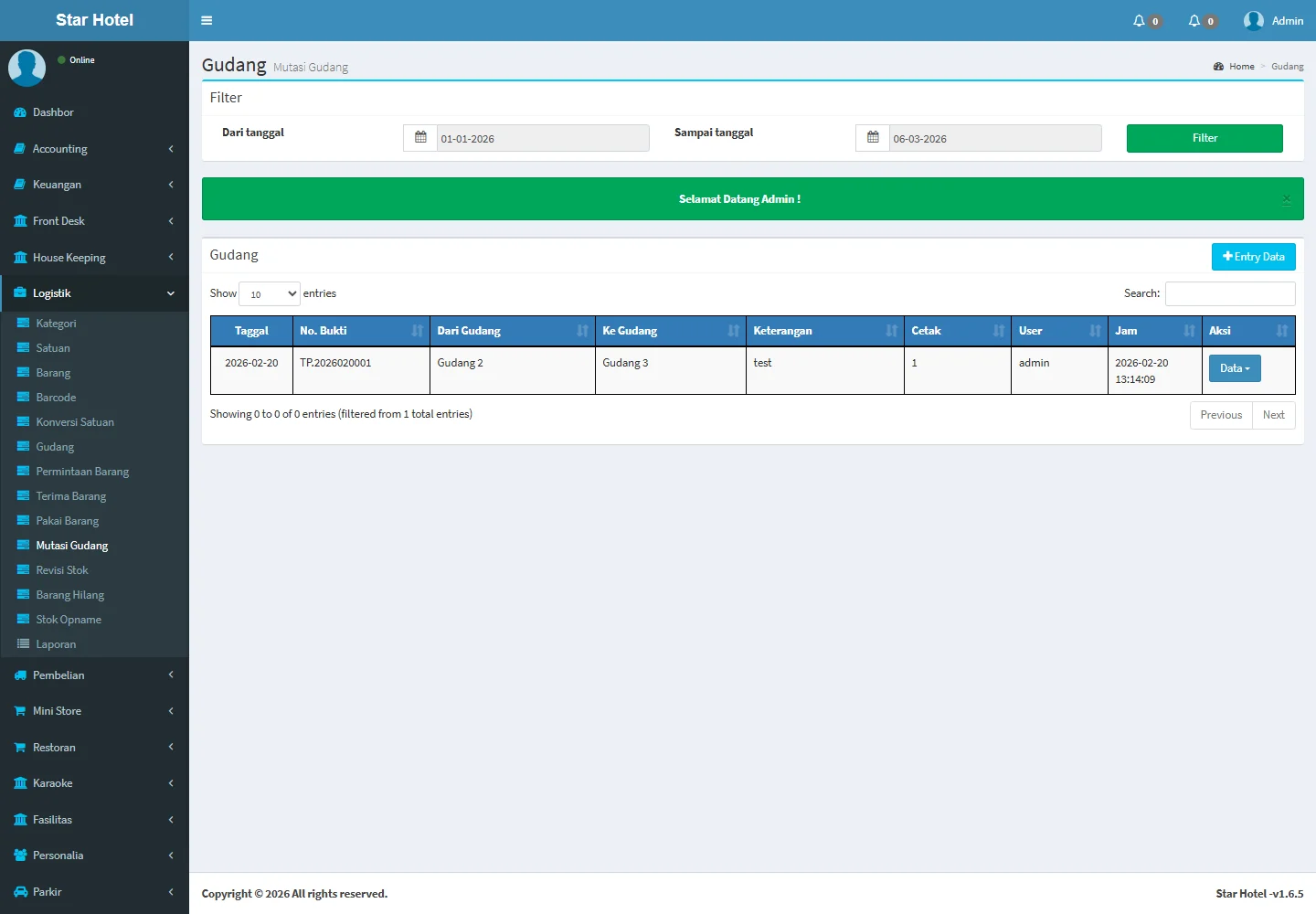This screenshot has height=914, width=1316.
Task: Toggle the sidebar with the hamburger icon
Action: (x=207, y=20)
